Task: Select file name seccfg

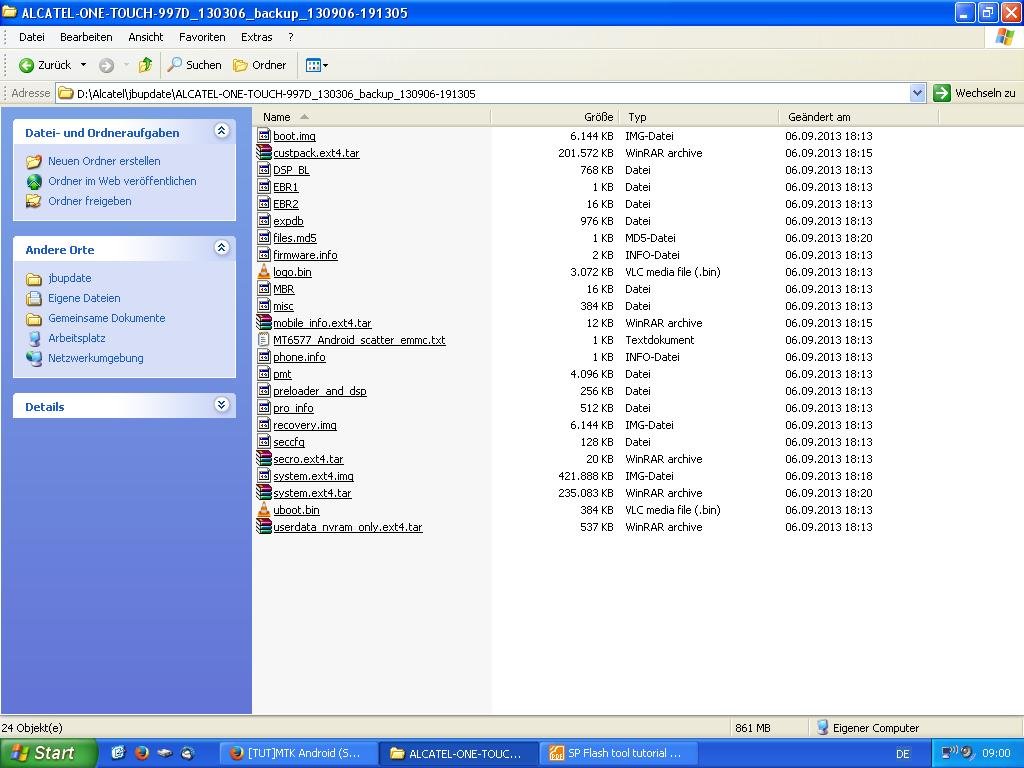Action: pyautogui.click(x=289, y=442)
